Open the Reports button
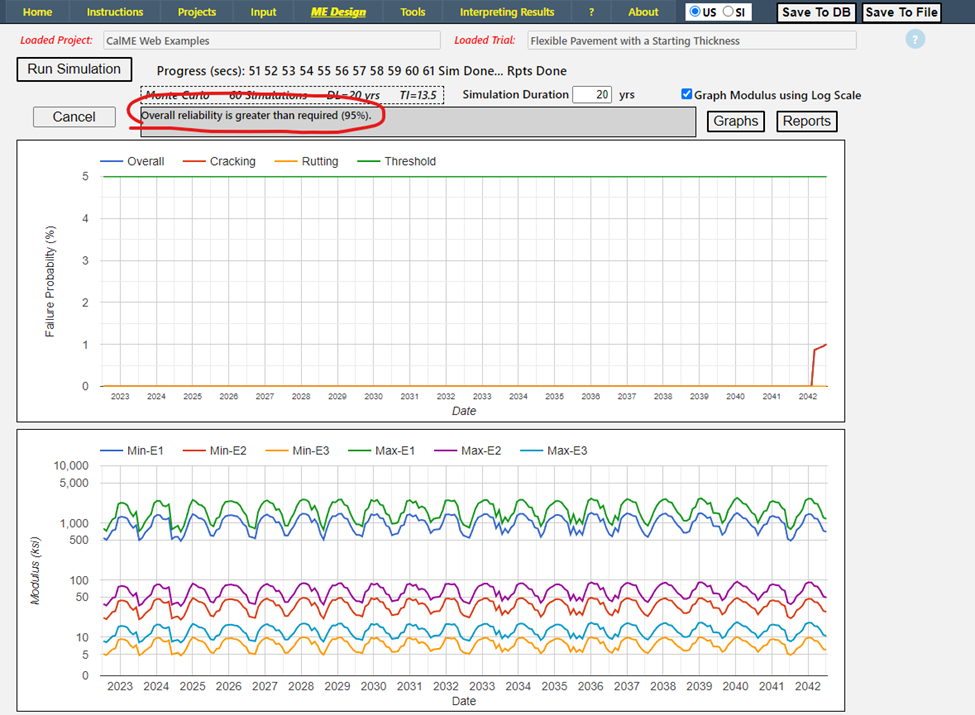Screen dimensions: 975x715 click(806, 121)
